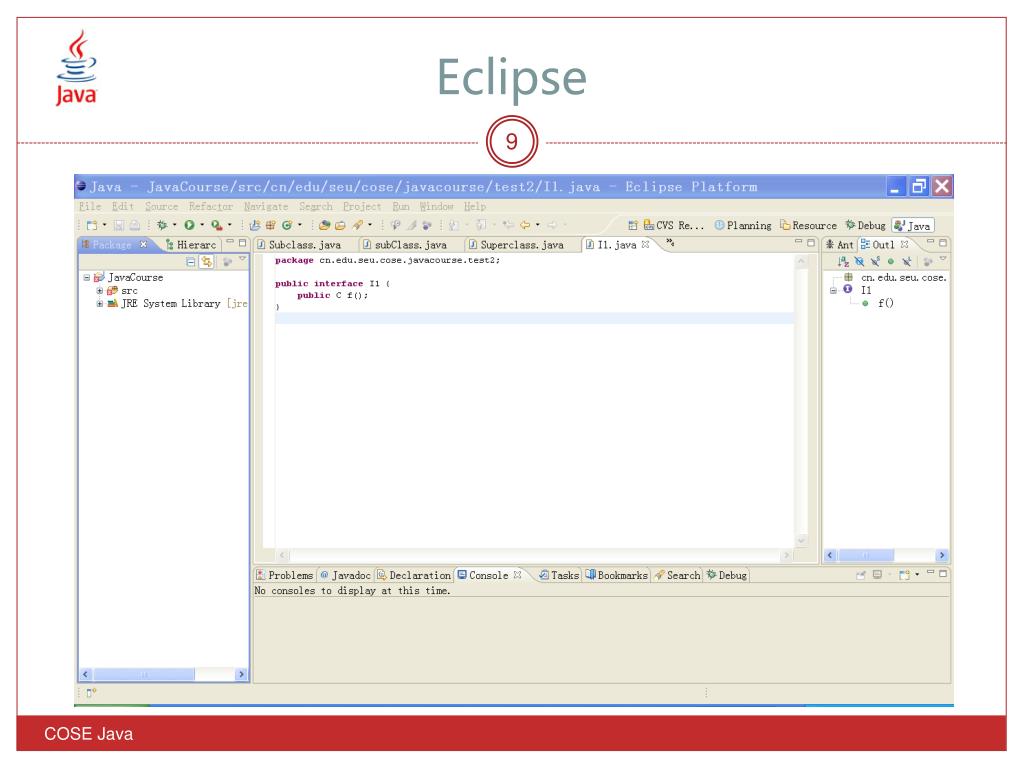Toggle Link with Editor in Package Explorer
Image resolution: width=1024 pixels, height=768 pixels.
tap(206, 262)
